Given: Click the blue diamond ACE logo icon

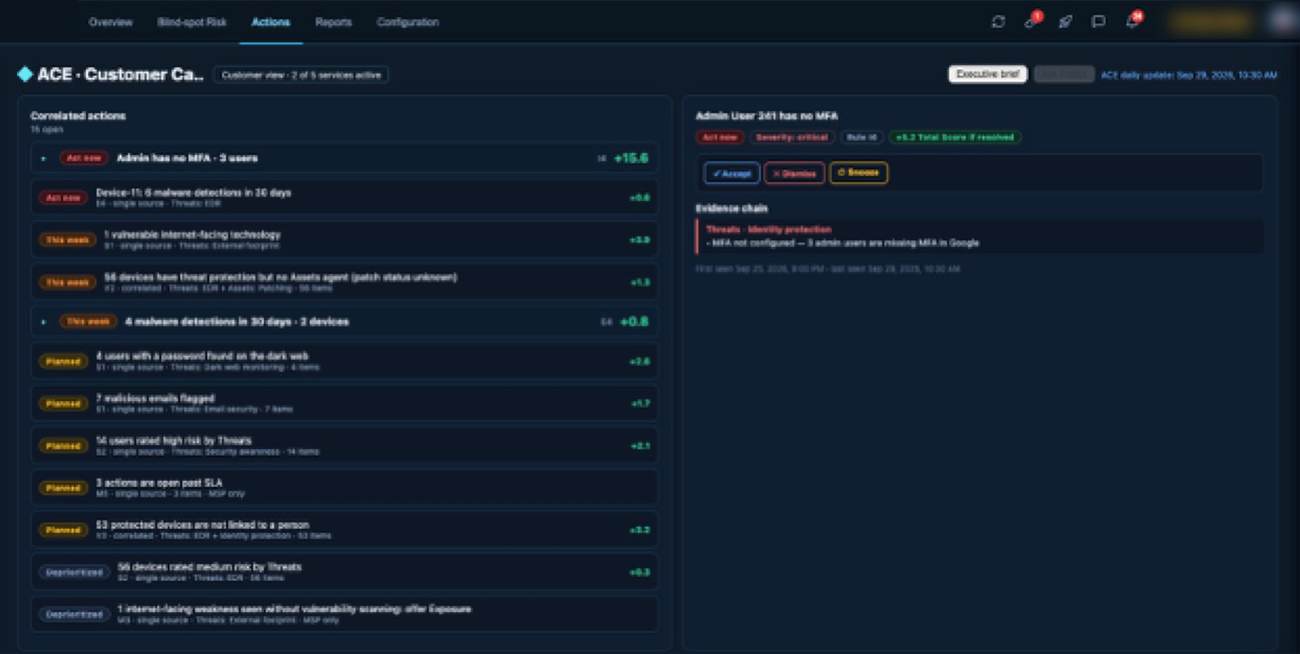Looking at the screenshot, I should (x=25, y=74).
